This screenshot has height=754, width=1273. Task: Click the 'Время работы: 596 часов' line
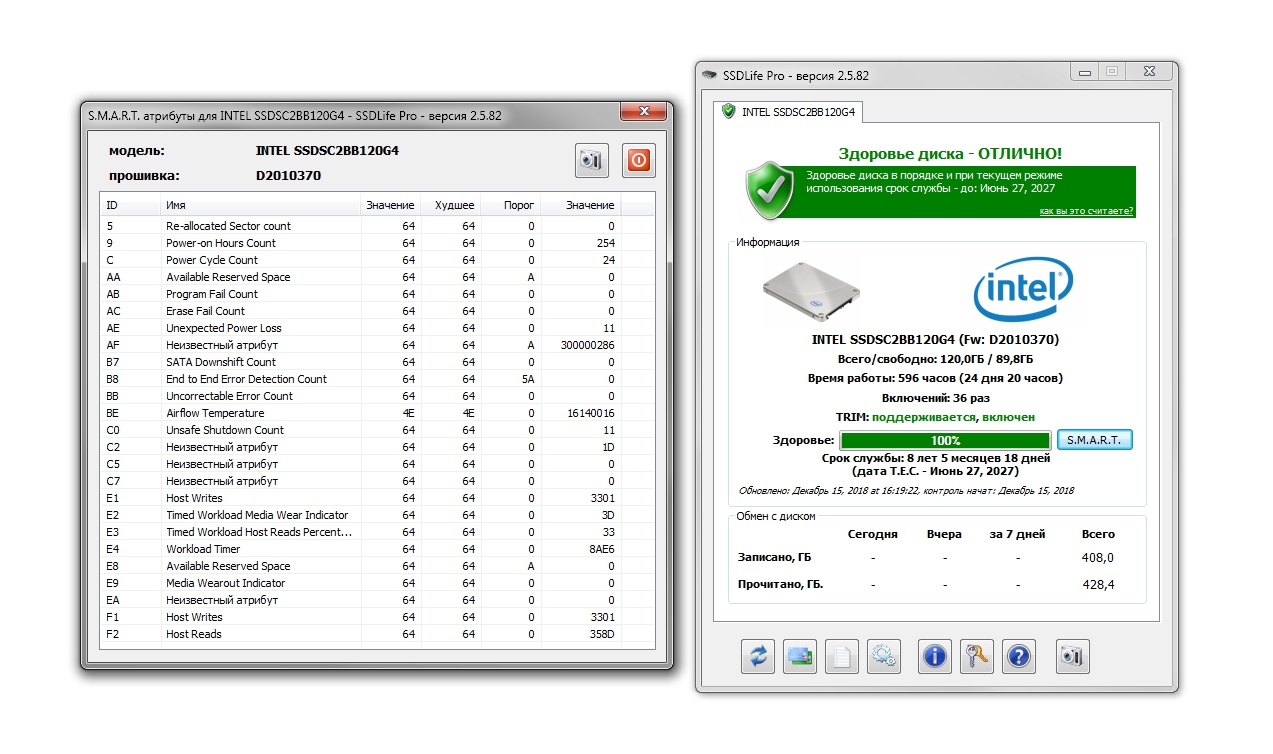click(935, 378)
